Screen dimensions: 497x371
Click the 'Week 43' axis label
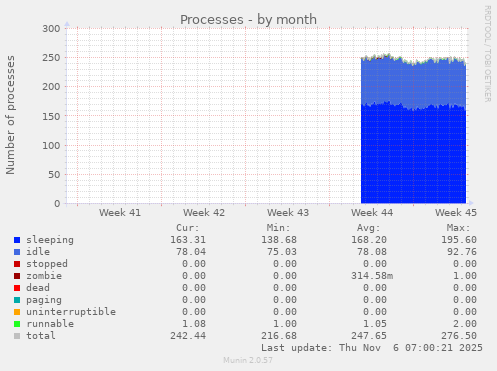point(288,213)
